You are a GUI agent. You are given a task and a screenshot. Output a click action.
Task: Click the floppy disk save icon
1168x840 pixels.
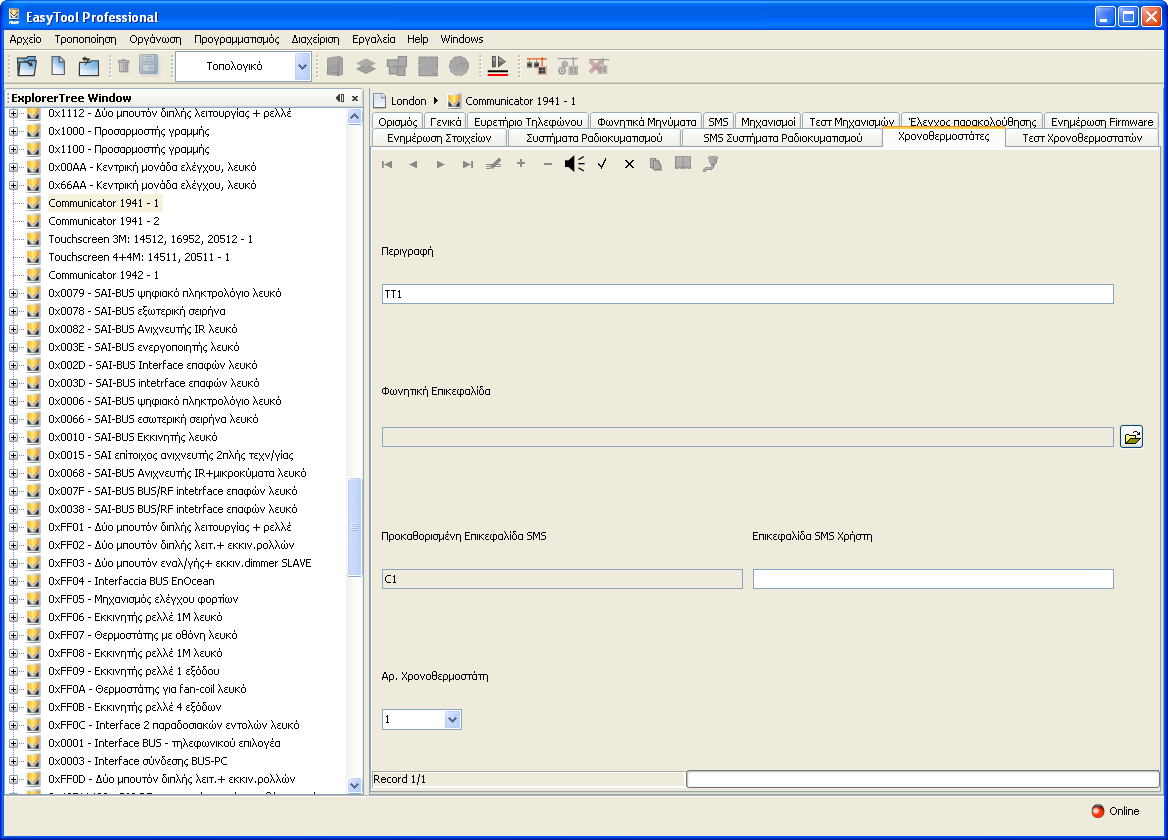pos(149,66)
